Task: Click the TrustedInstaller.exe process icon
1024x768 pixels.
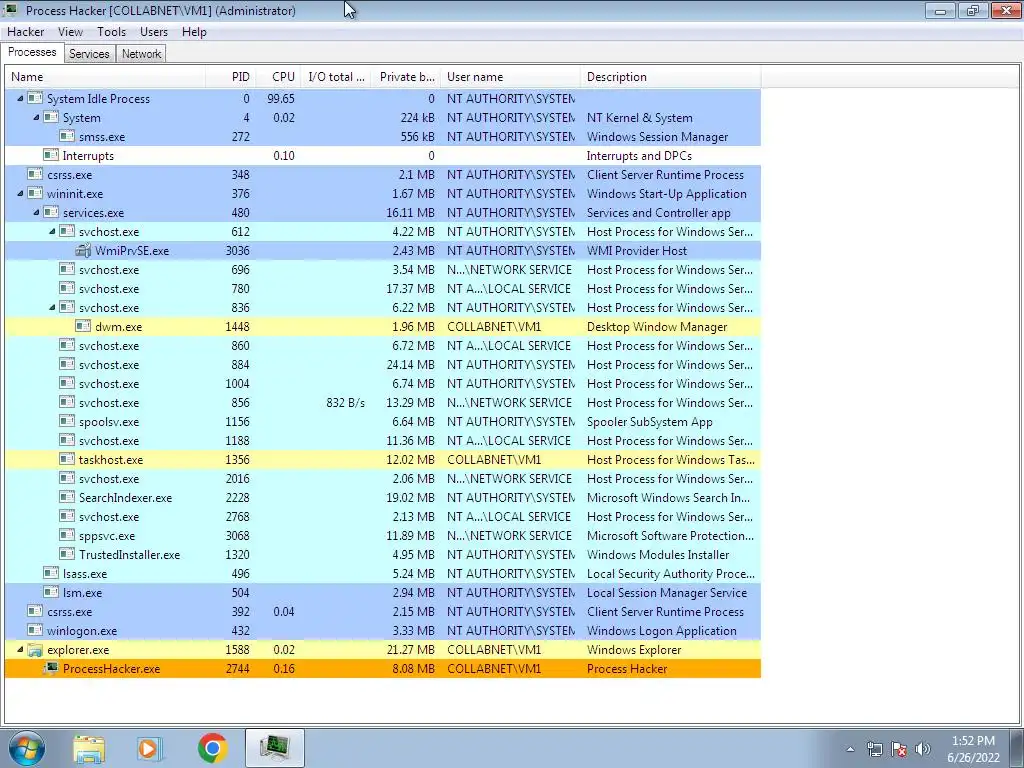Action: click(x=67, y=554)
